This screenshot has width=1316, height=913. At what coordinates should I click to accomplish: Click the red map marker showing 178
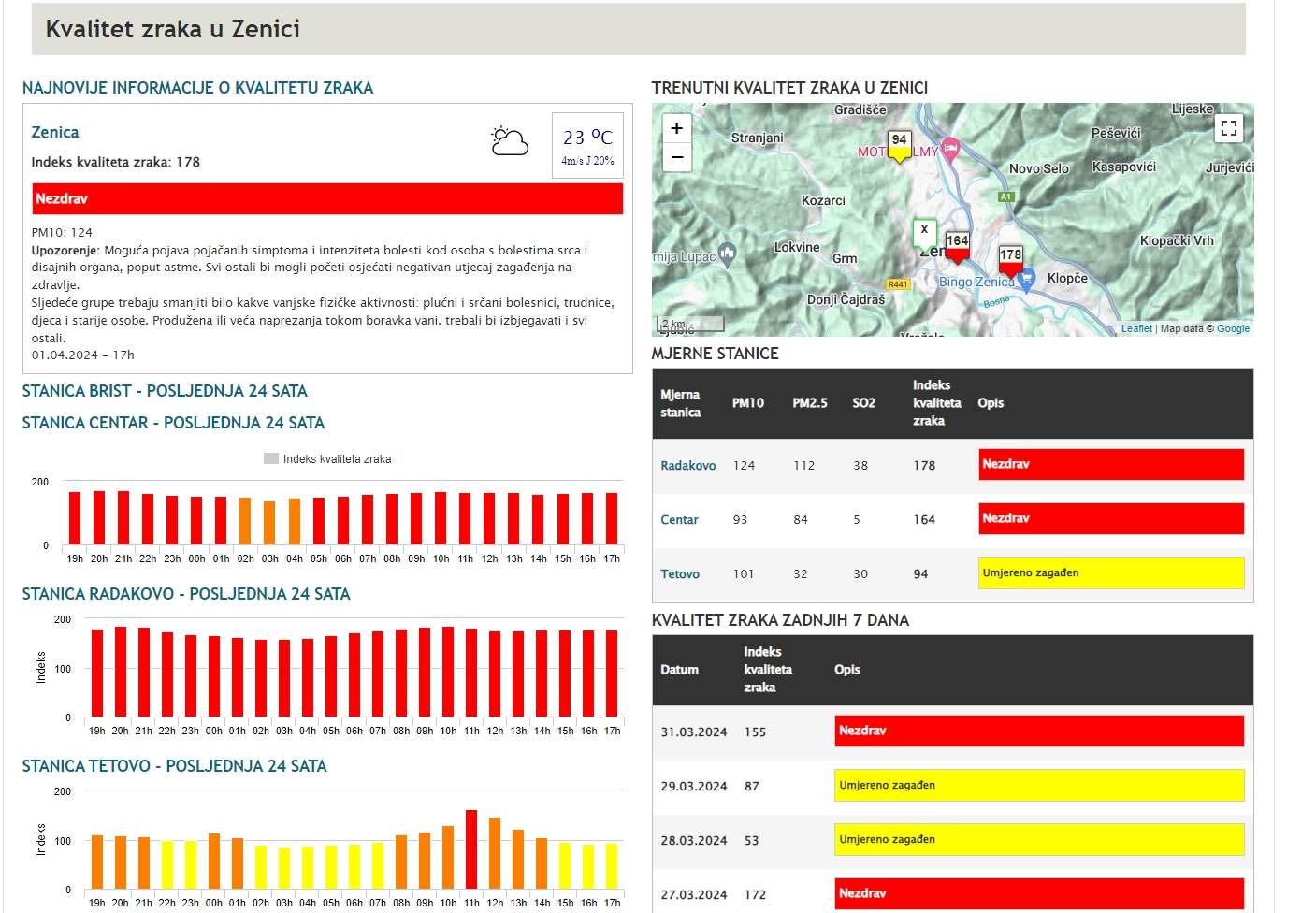pos(1010,260)
